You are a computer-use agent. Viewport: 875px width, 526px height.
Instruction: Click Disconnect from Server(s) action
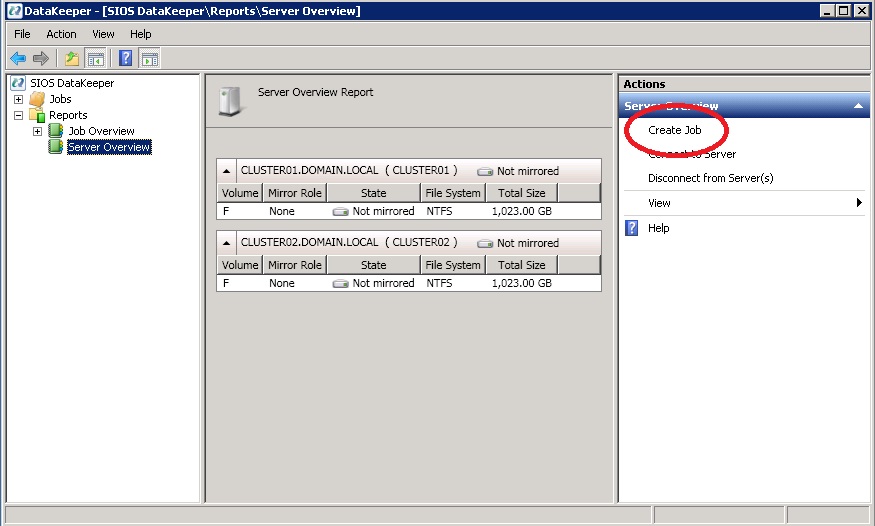click(x=710, y=178)
